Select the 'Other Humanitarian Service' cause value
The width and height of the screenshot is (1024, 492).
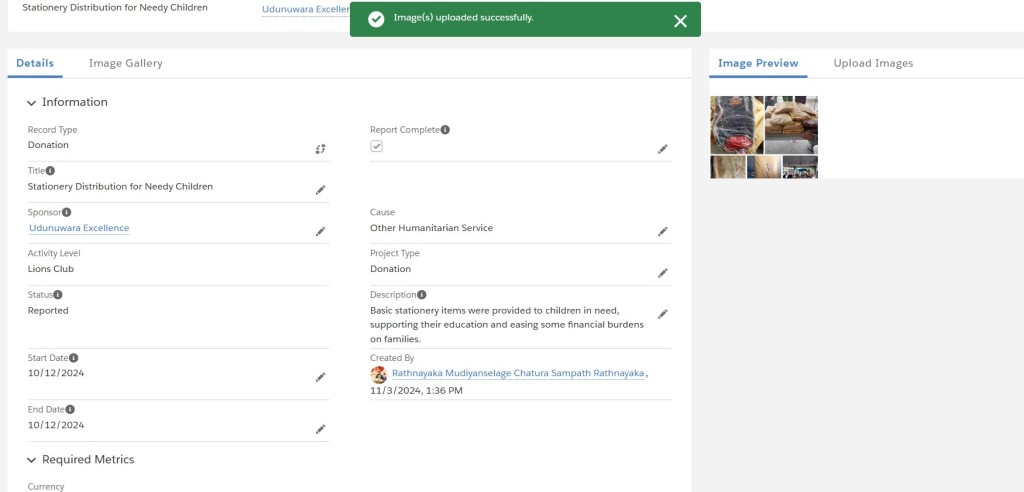coord(431,228)
